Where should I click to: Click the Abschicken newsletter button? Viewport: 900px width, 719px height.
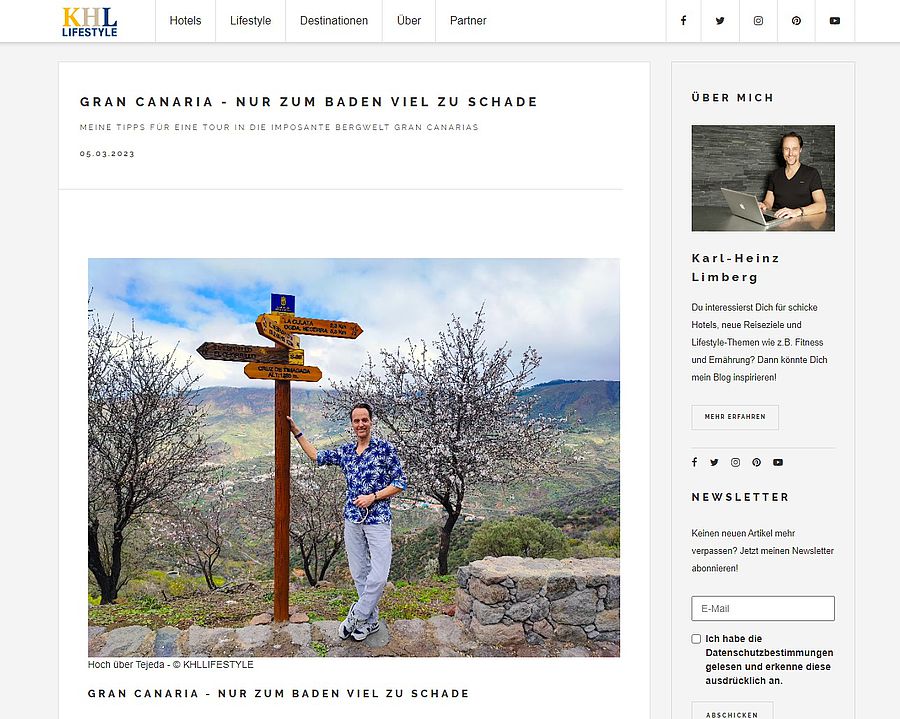coord(731,712)
